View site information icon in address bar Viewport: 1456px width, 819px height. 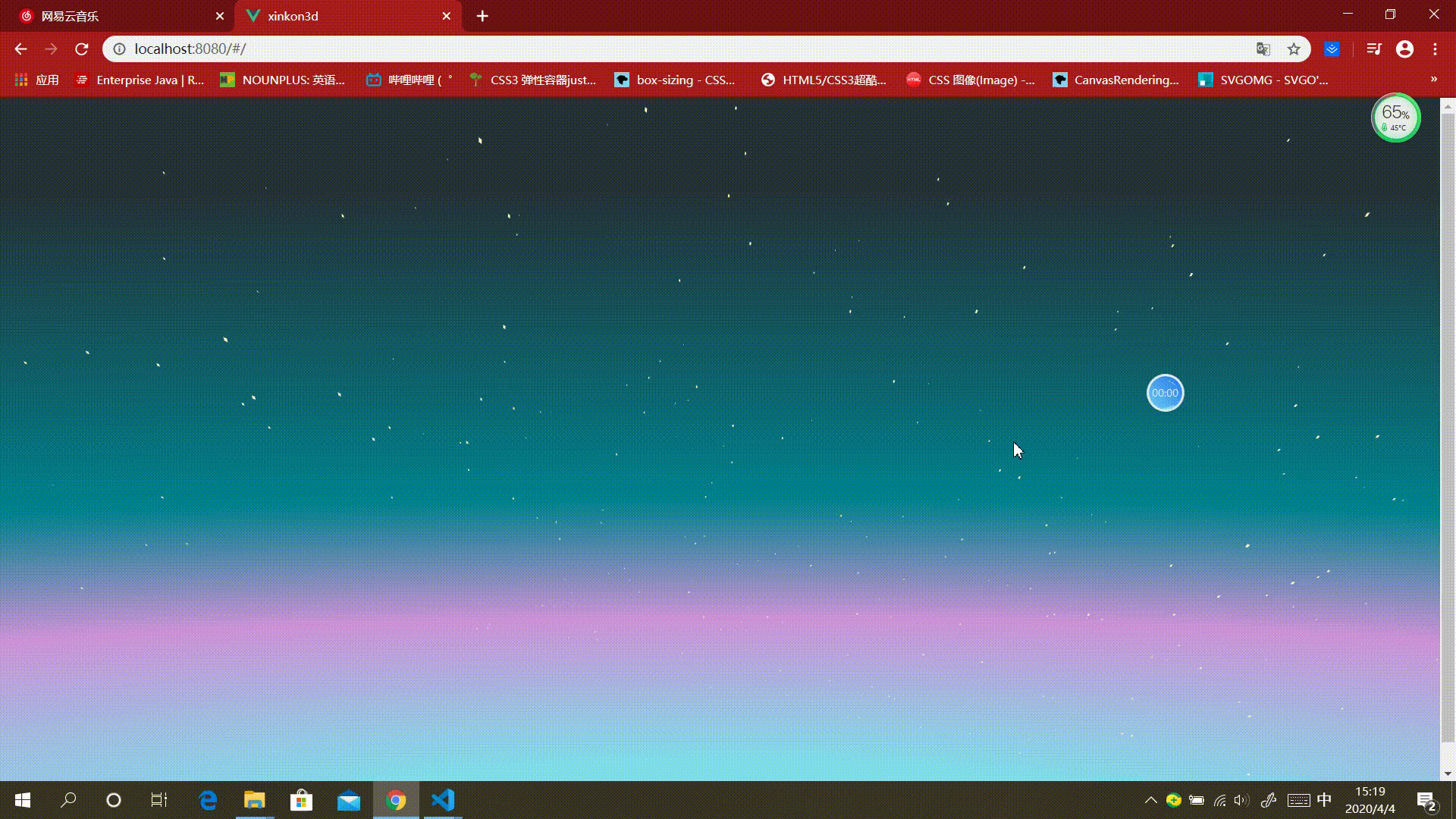(119, 49)
